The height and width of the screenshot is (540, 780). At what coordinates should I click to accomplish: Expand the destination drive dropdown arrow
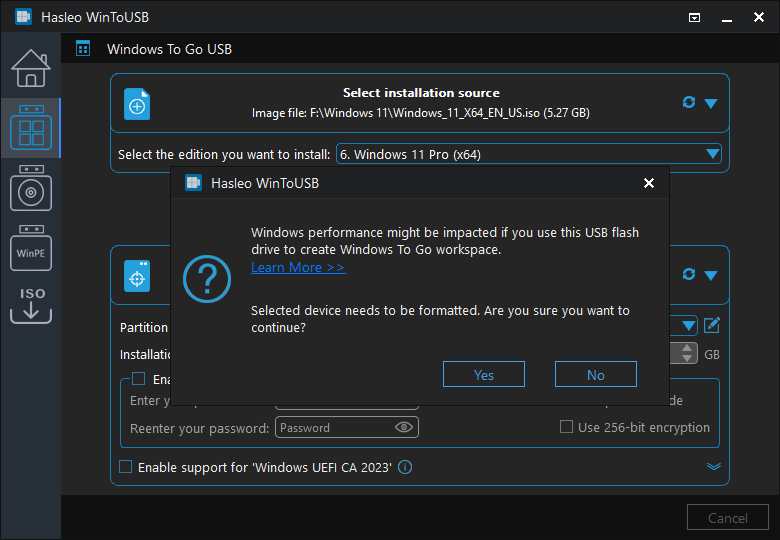[711, 275]
